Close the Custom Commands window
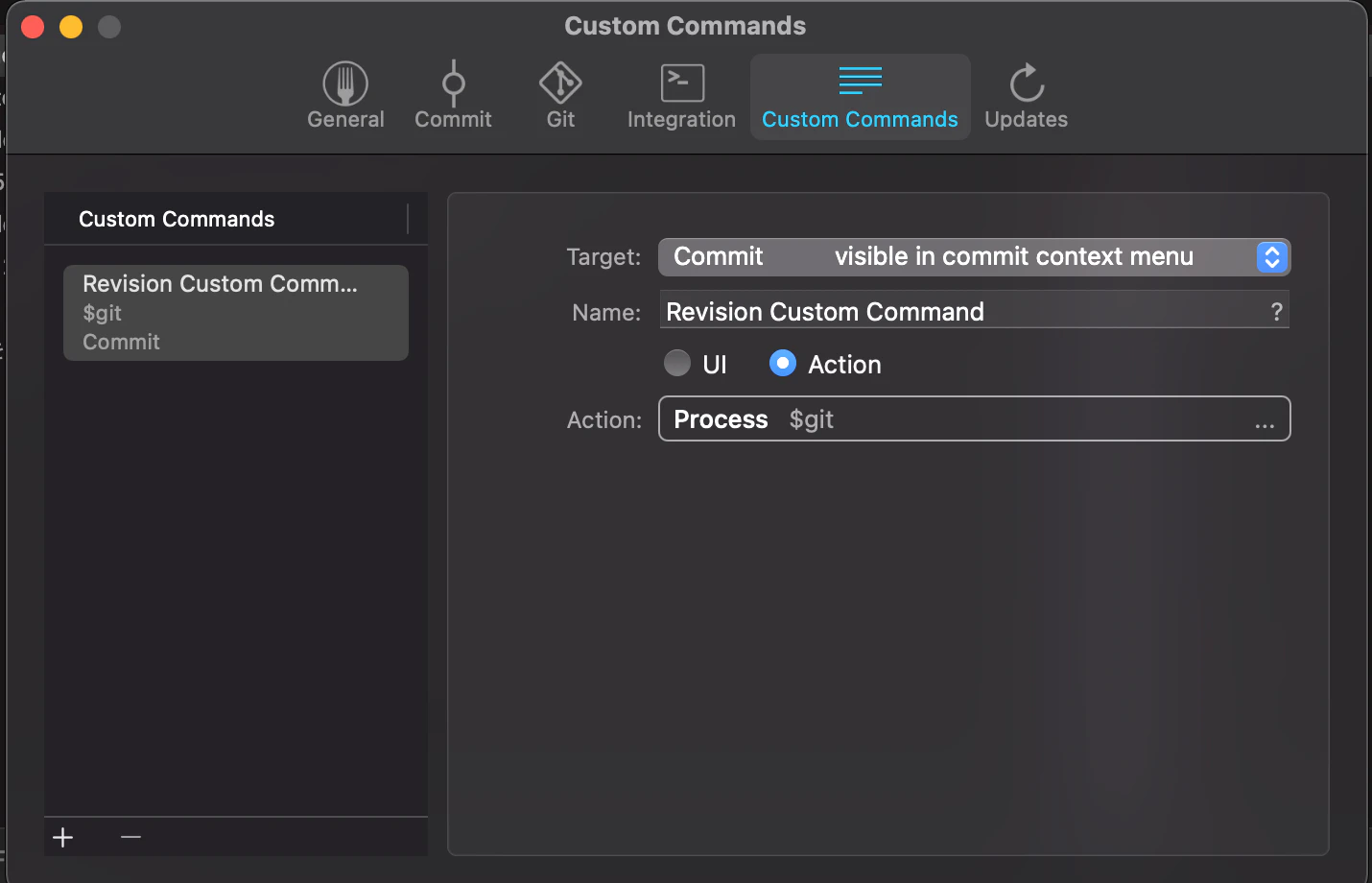The width and height of the screenshot is (1372, 883). tap(34, 27)
